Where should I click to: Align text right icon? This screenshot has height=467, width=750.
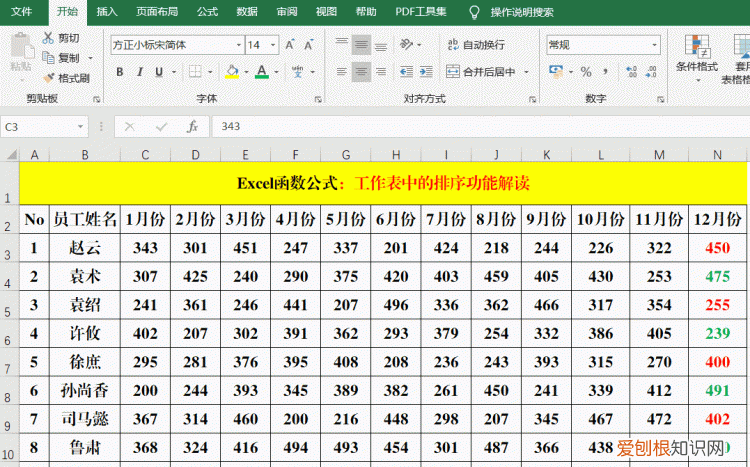click(381, 72)
